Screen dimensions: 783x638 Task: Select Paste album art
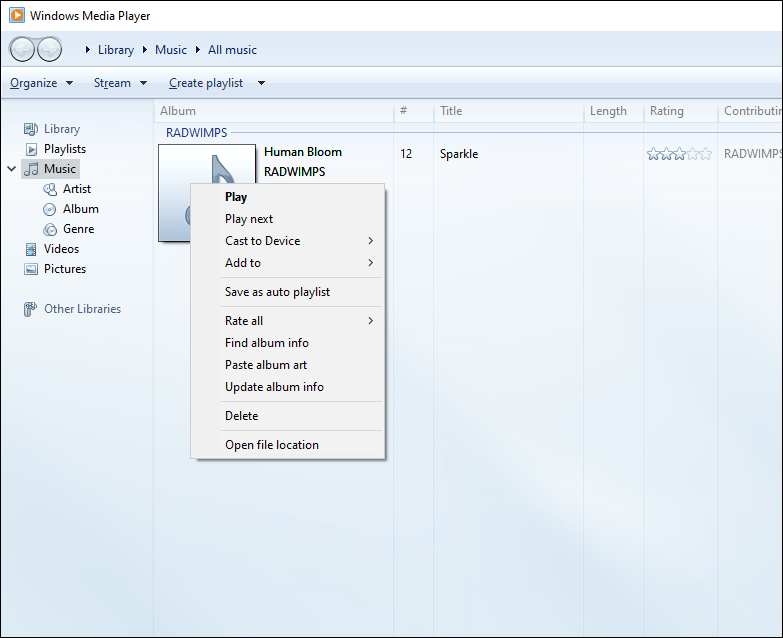(288, 364)
